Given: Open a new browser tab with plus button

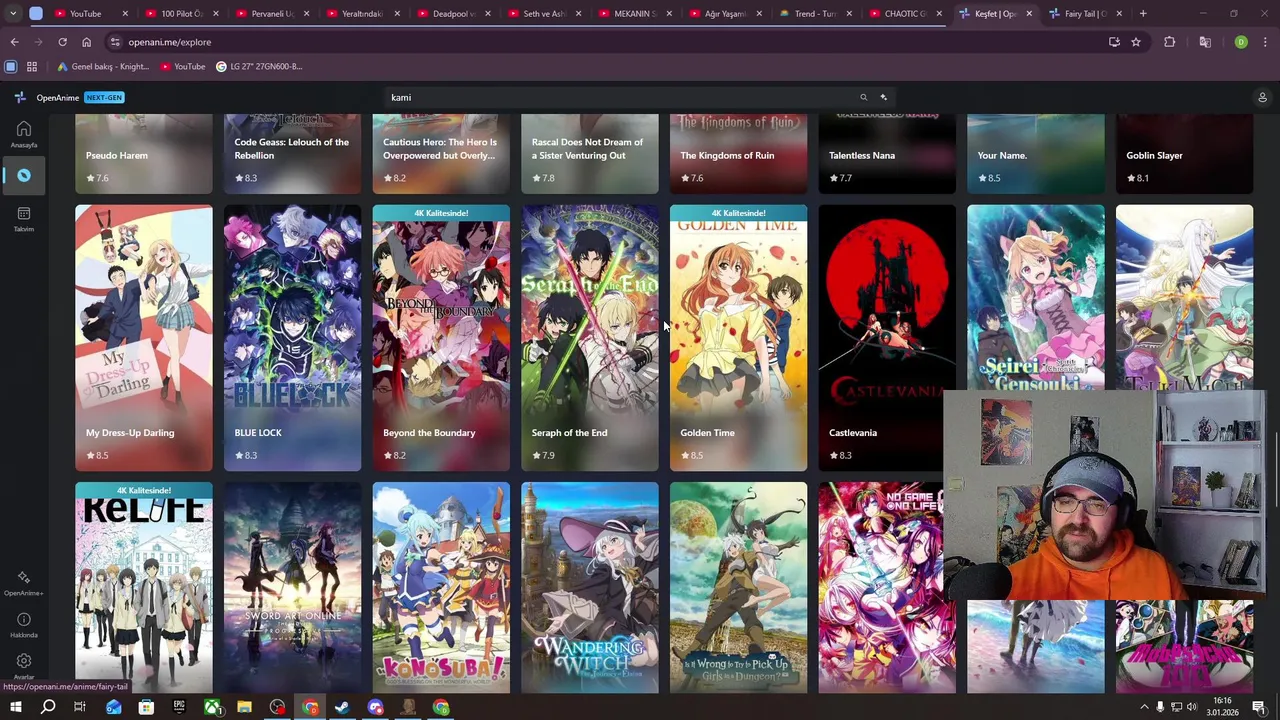Looking at the screenshot, I should point(1143,13).
